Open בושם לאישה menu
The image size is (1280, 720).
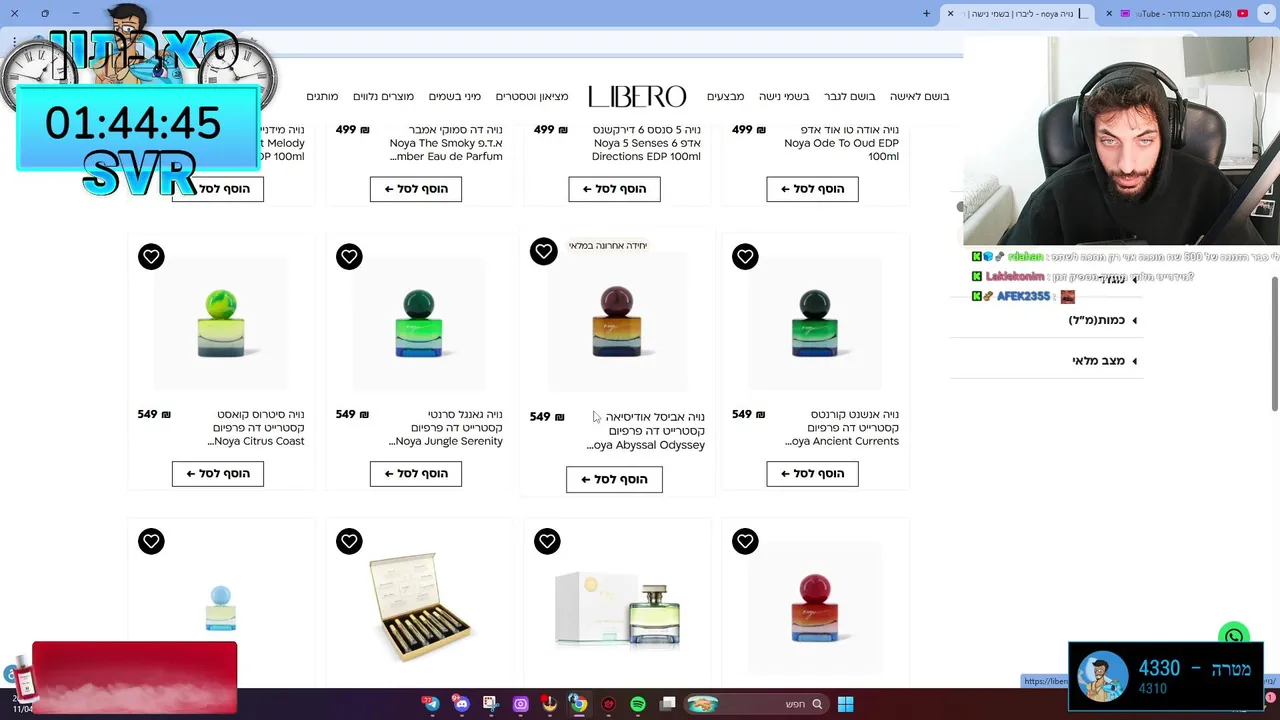(919, 96)
